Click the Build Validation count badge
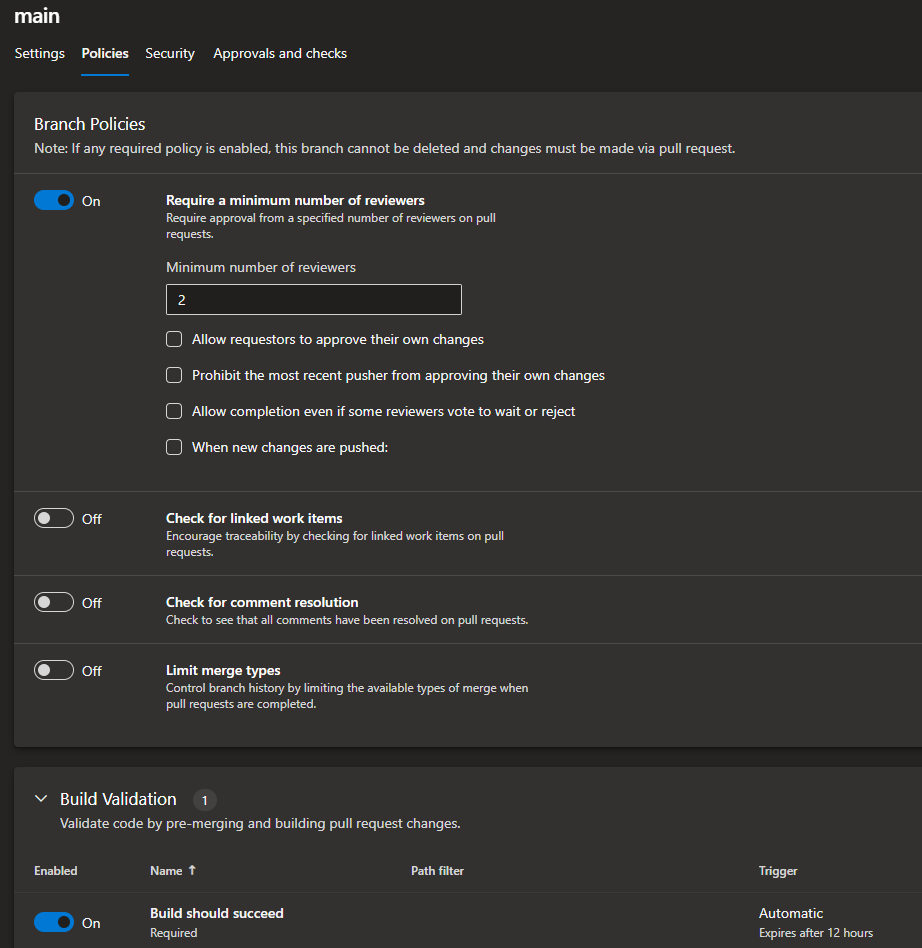Screen dimensions: 922x948 coord(204,800)
